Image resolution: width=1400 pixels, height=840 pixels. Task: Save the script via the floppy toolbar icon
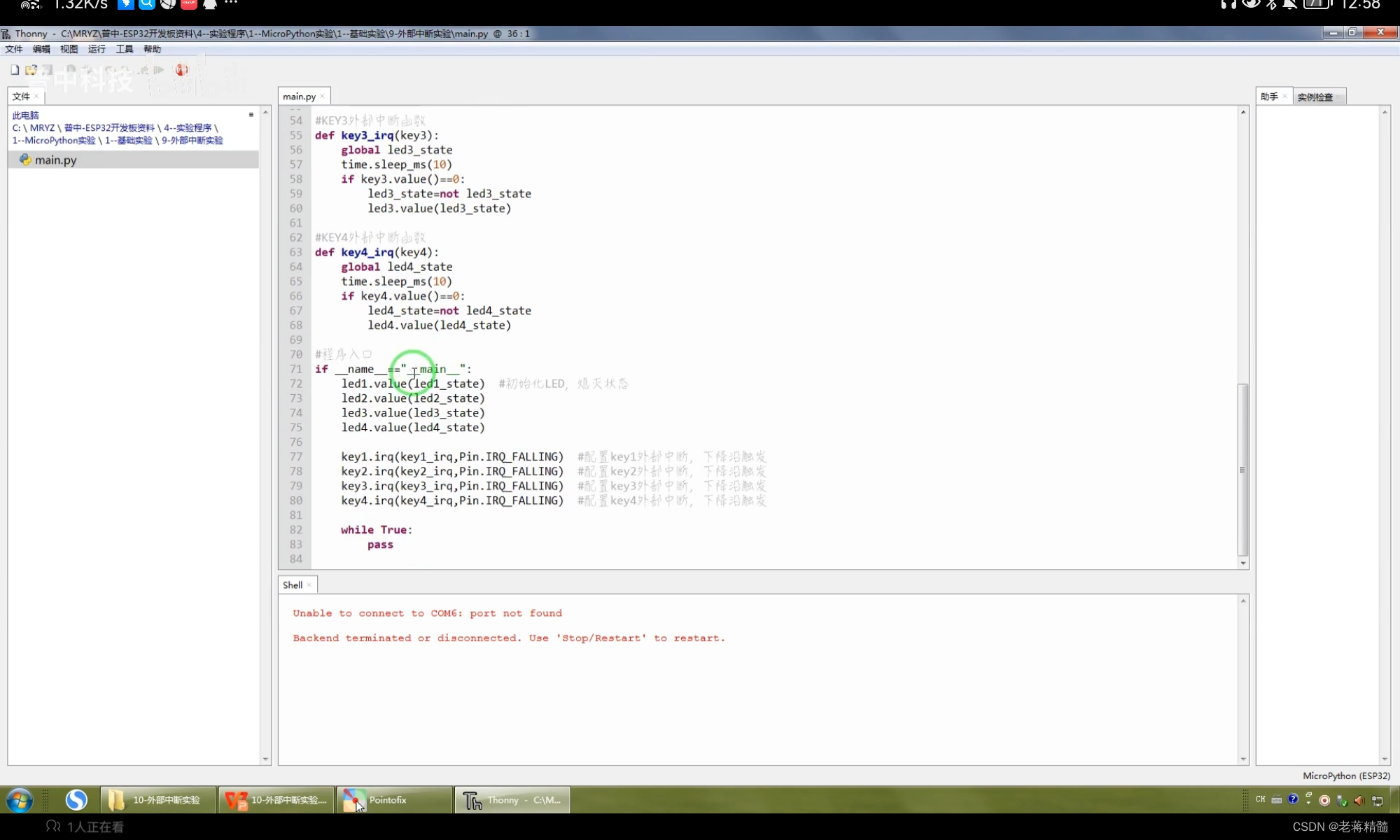tap(47, 70)
